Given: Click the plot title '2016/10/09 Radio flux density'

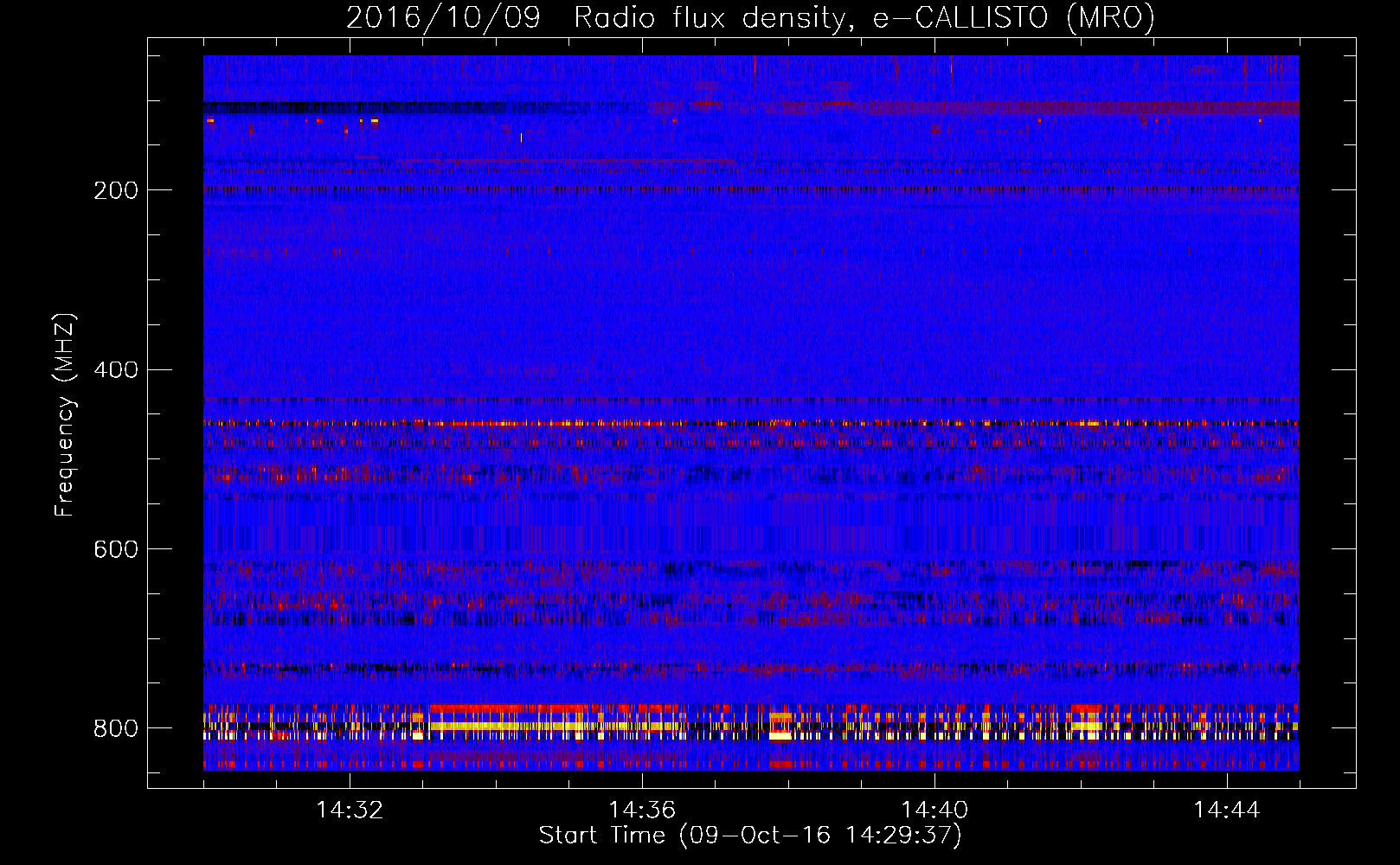Looking at the screenshot, I should pyautogui.click(x=750, y=17).
